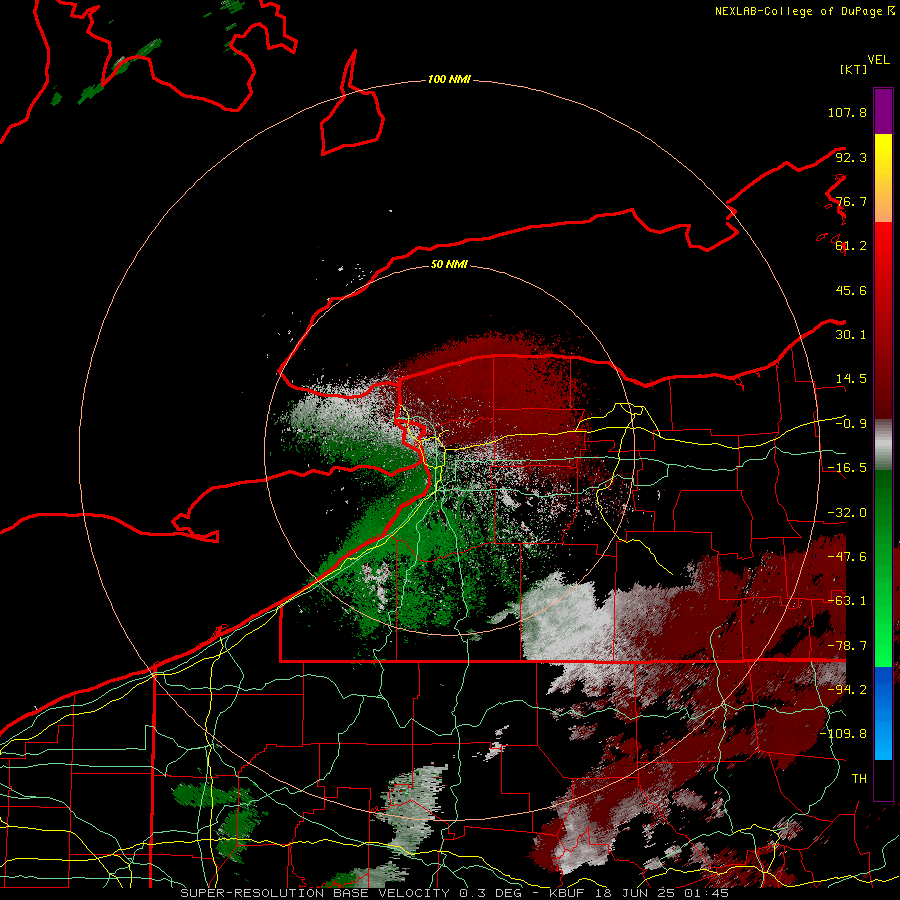Click the 45.6 legend value

click(x=851, y=290)
